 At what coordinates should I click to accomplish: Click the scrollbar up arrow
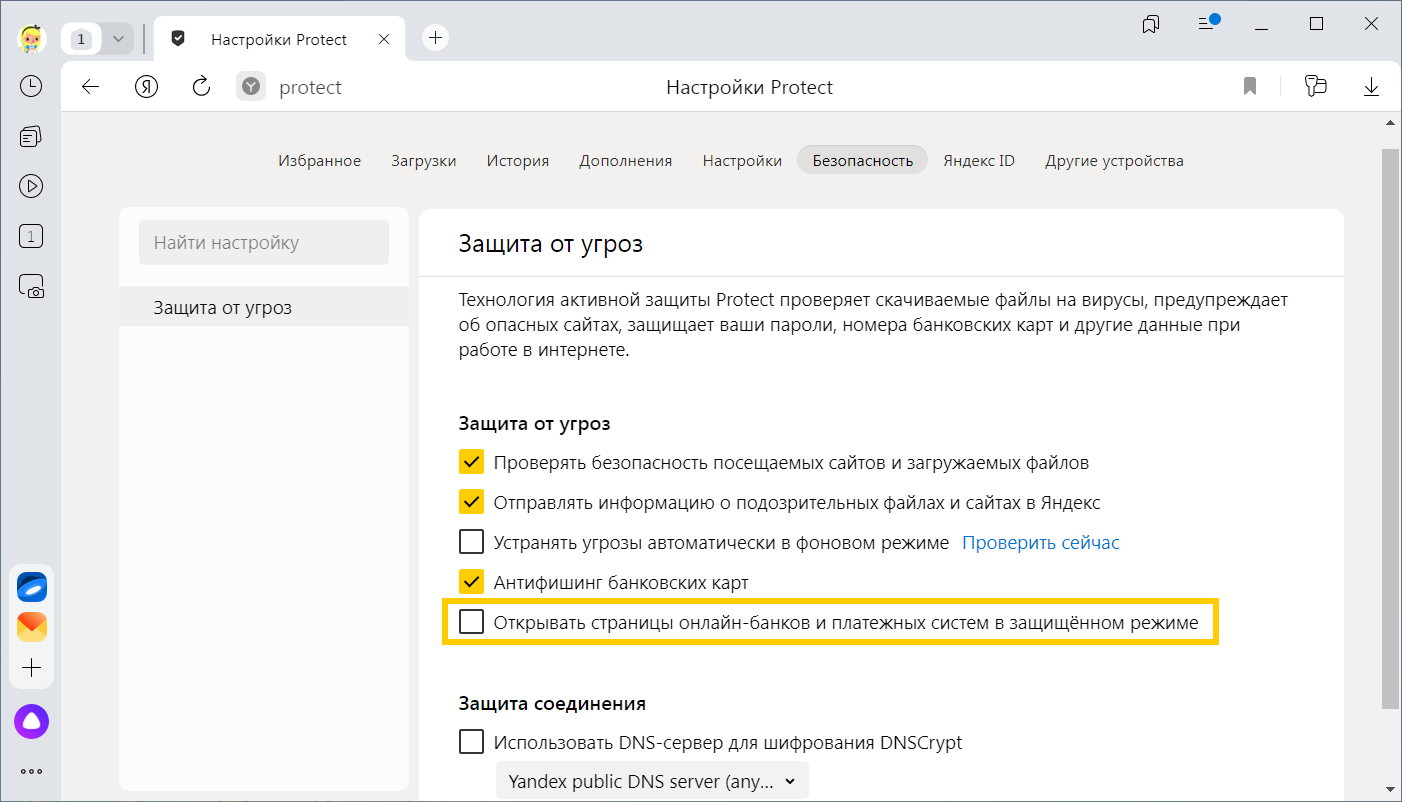pos(1390,123)
